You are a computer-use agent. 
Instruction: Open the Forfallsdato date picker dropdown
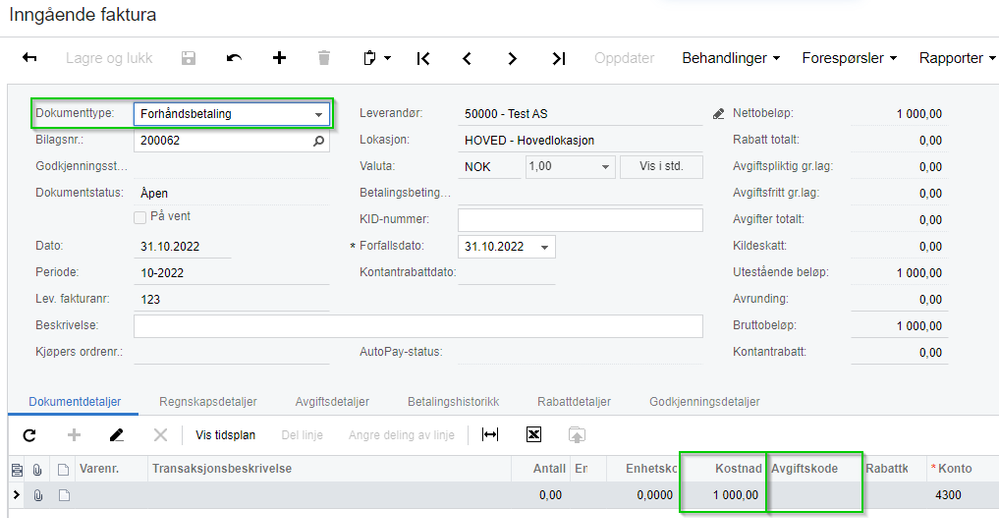point(545,247)
